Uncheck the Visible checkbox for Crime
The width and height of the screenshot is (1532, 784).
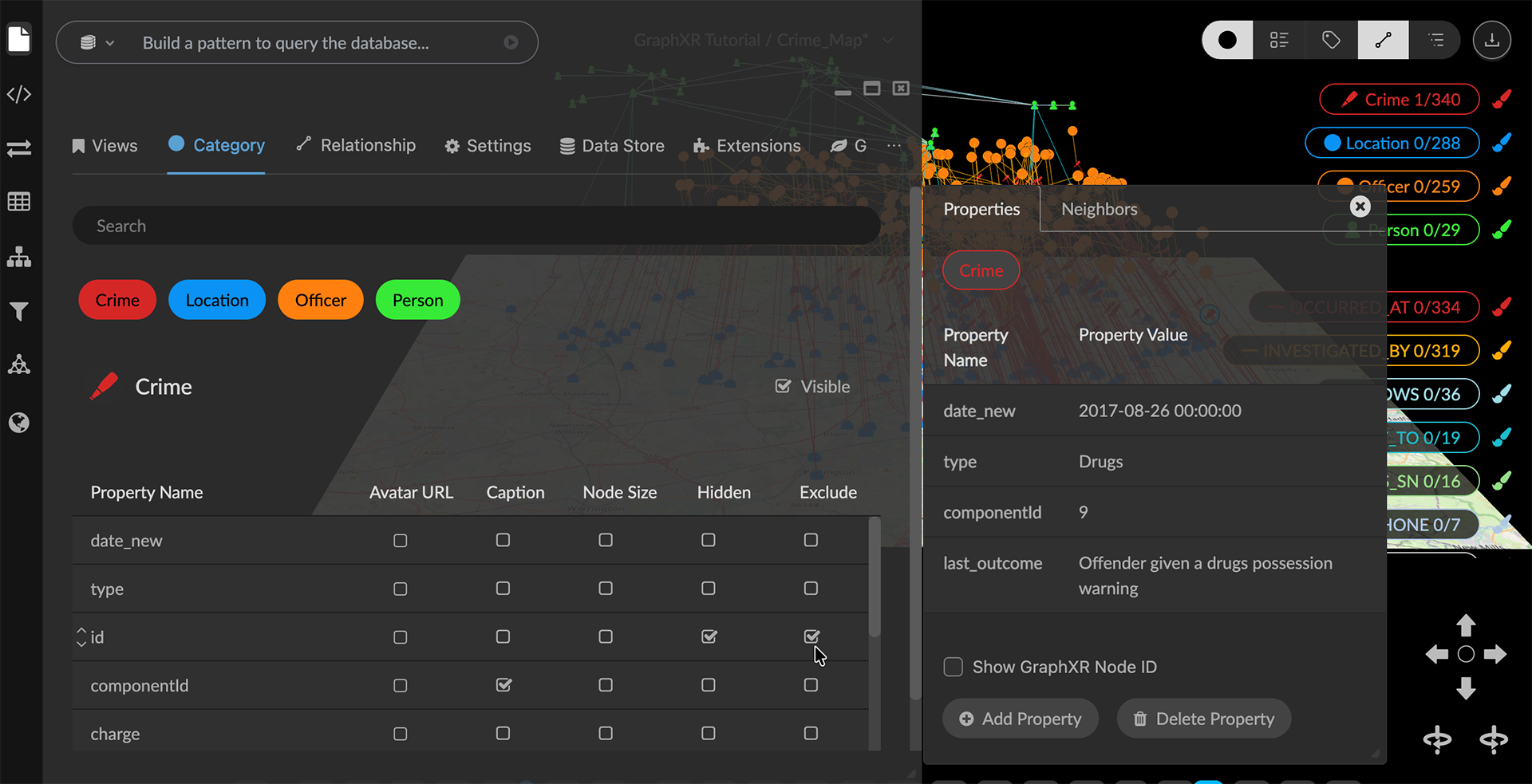(784, 387)
